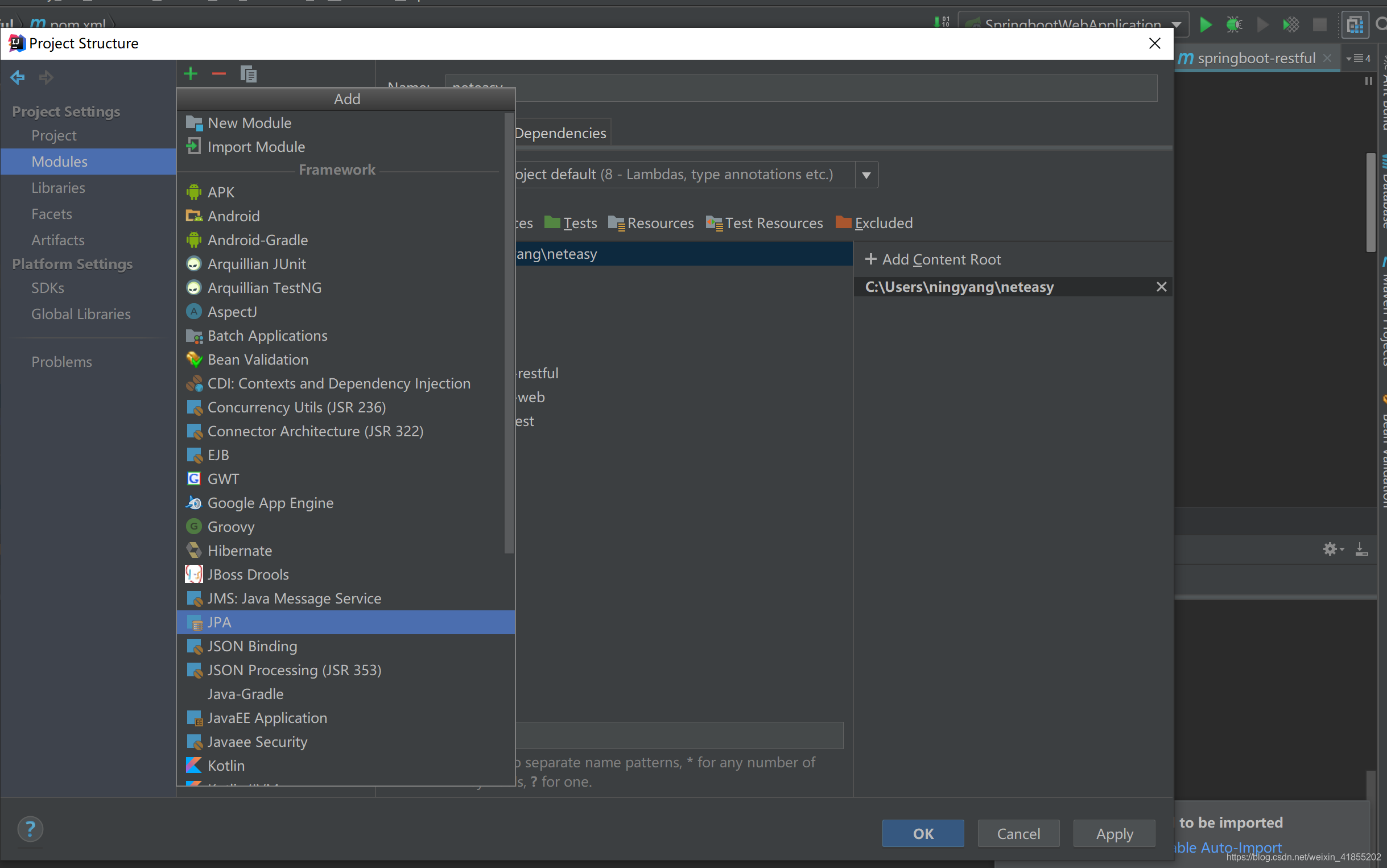Select JMS: Java Message Service
This screenshot has width=1387, height=868.
(345, 599)
